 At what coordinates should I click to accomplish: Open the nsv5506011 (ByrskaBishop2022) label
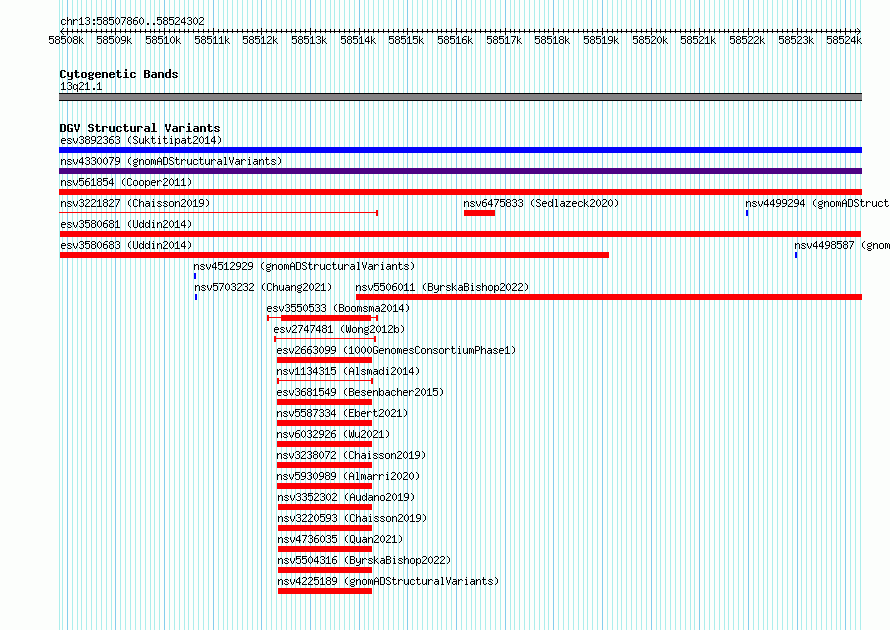coord(442,287)
